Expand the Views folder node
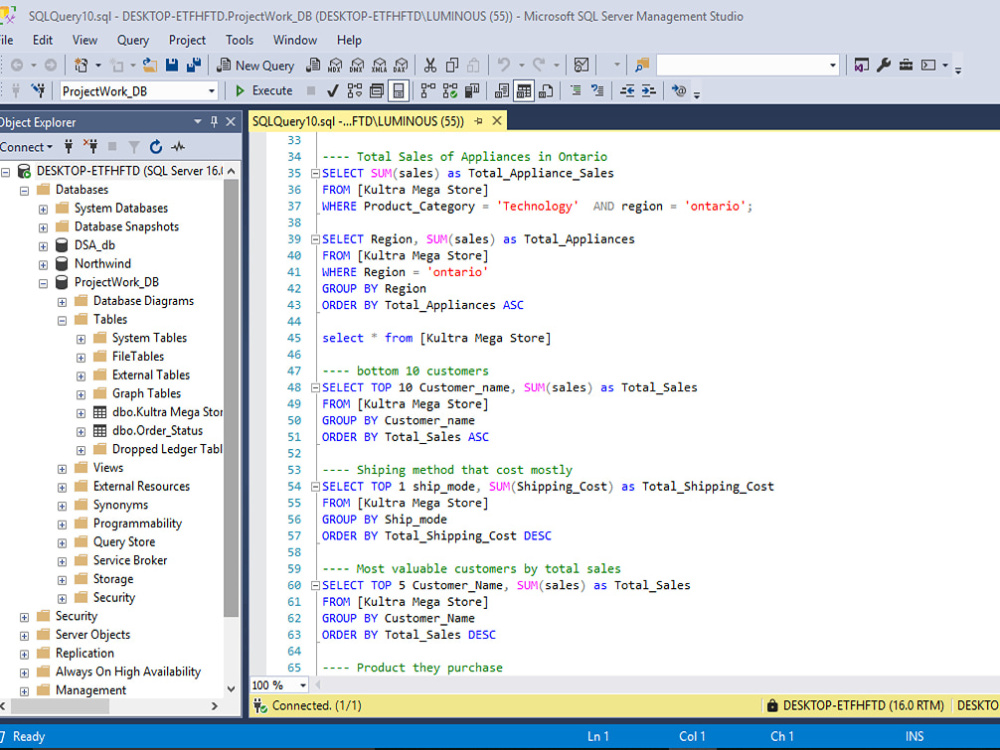Viewport: 1000px width, 750px height. [62, 468]
